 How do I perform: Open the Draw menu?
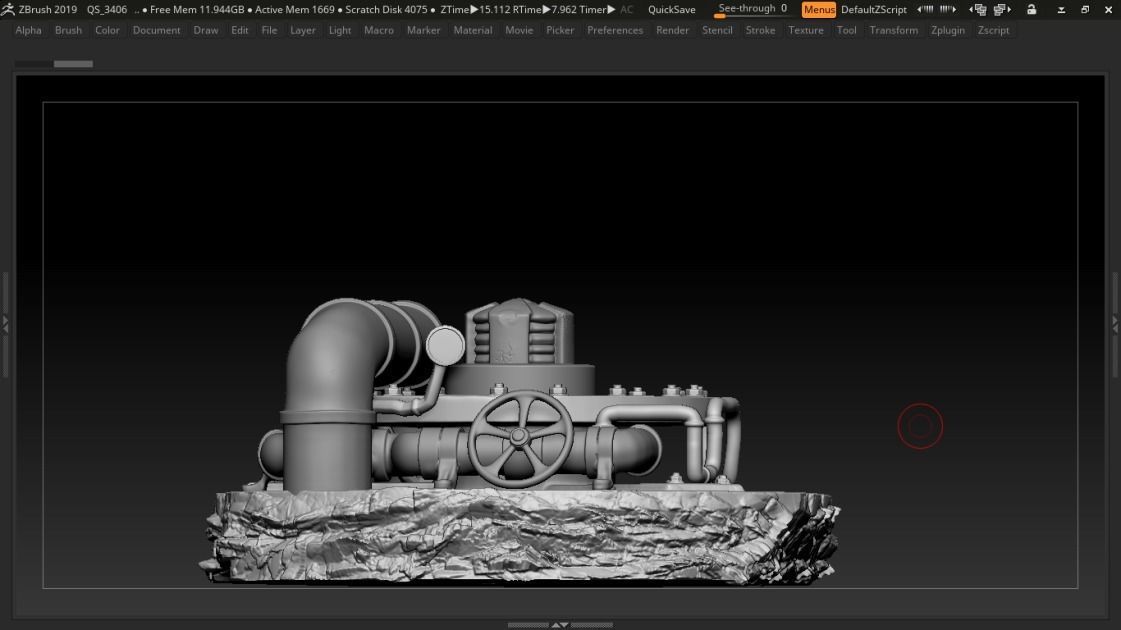[x=206, y=30]
